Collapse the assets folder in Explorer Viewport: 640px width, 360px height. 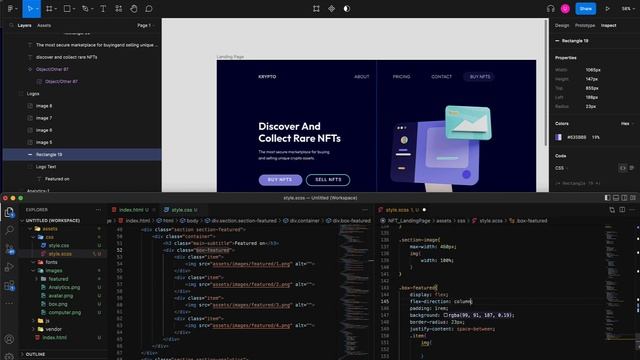(x=30, y=229)
